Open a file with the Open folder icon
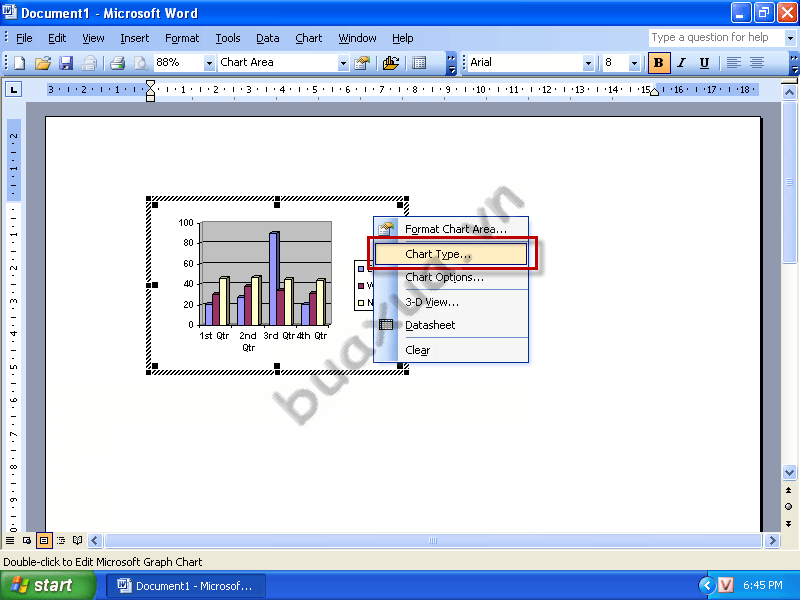This screenshot has width=800, height=600. (43, 63)
